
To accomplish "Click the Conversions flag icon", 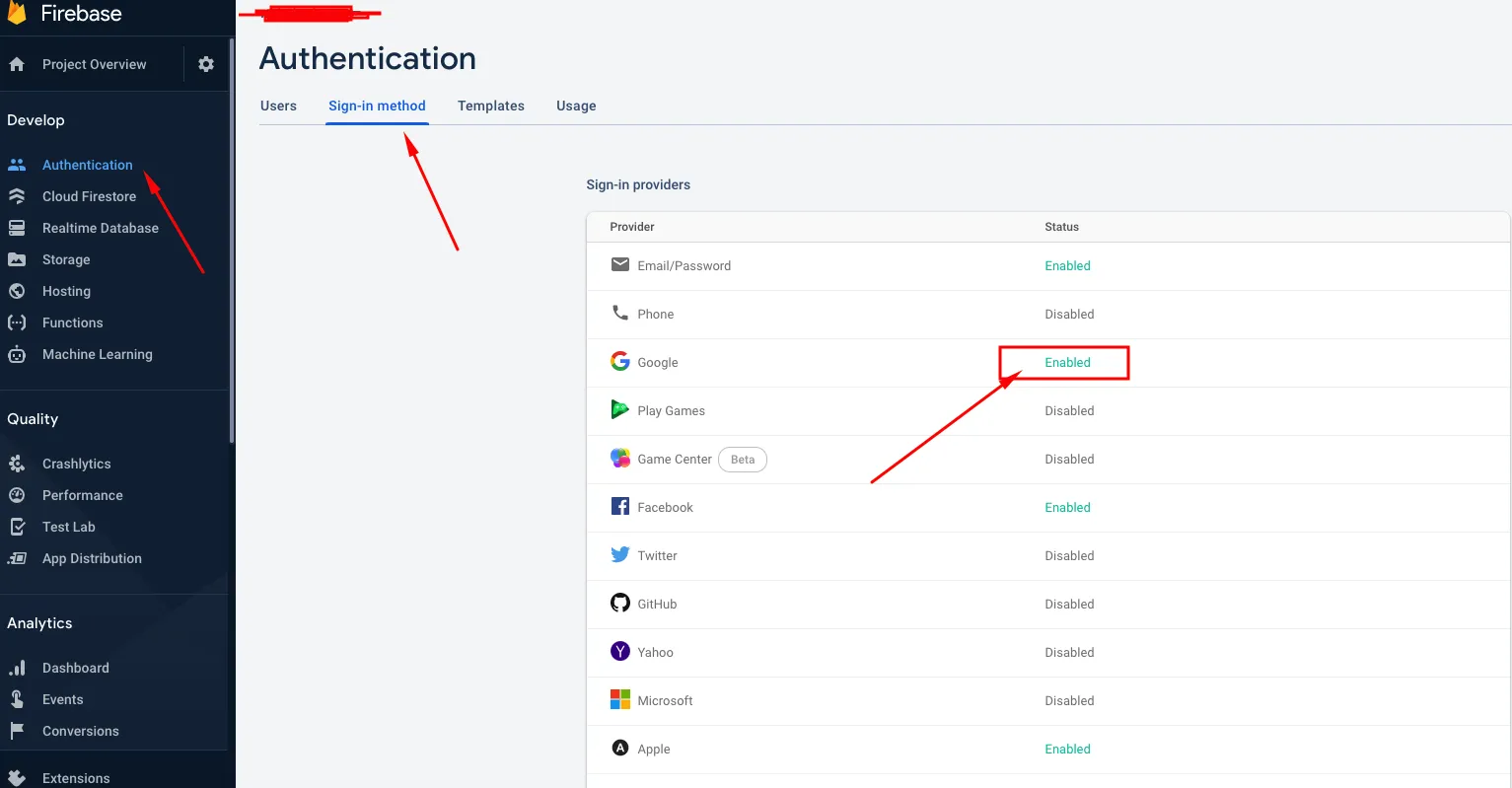I will 17,731.
